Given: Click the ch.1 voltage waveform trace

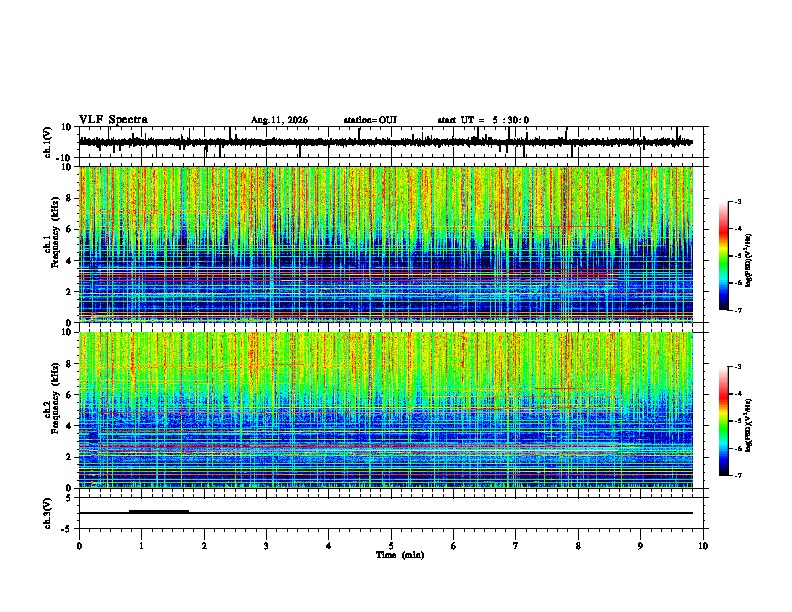Looking at the screenshot, I should point(385,142).
